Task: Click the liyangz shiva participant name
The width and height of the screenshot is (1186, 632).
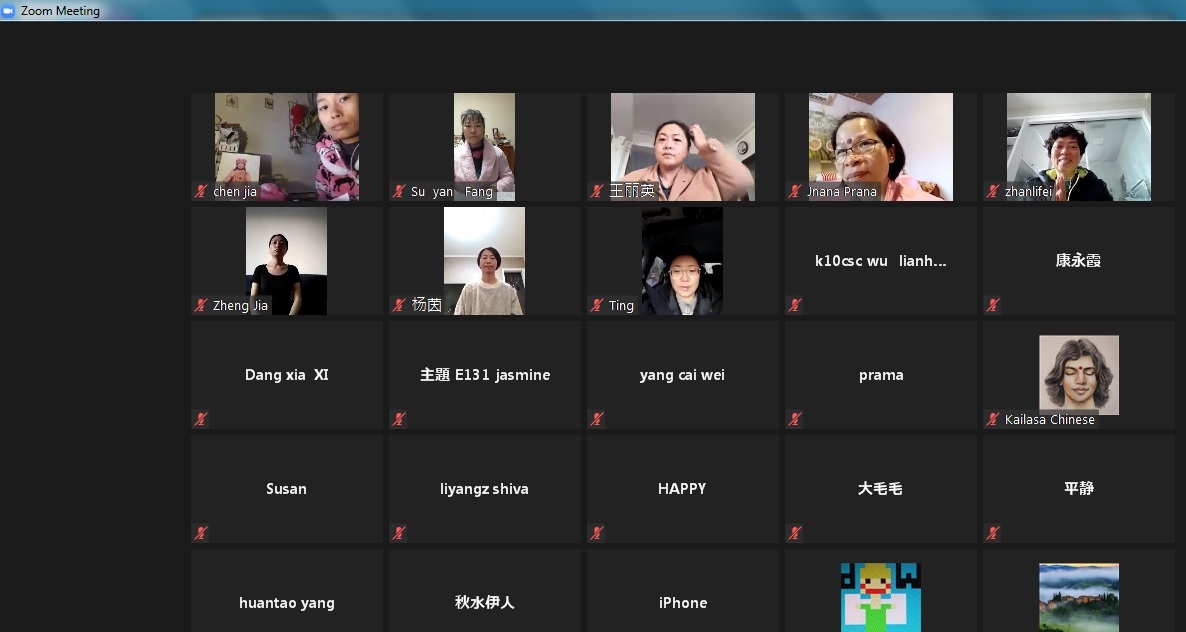Action: pos(484,489)
